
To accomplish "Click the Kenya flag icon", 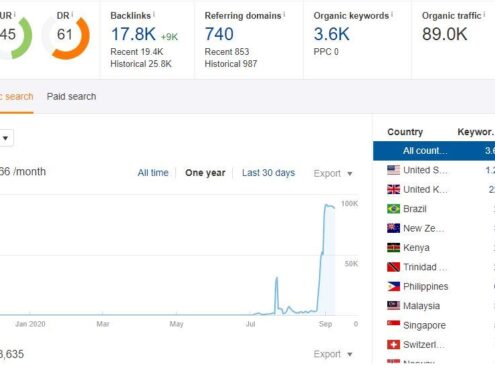I will tap(393, 247).
